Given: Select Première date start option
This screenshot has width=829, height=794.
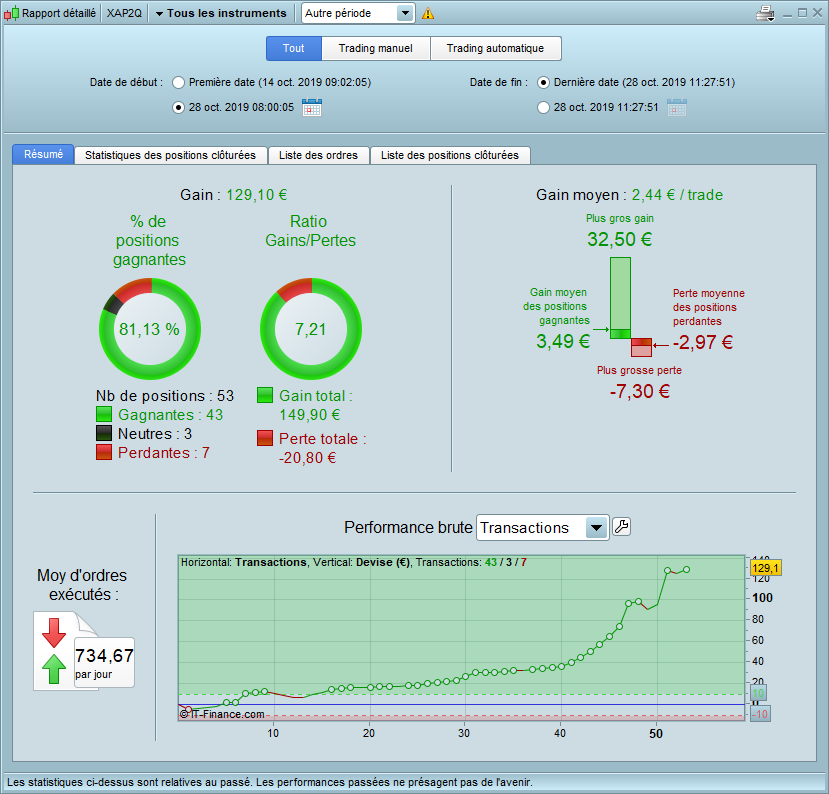Looking at the screenshot, I should (x=179, y=82).
